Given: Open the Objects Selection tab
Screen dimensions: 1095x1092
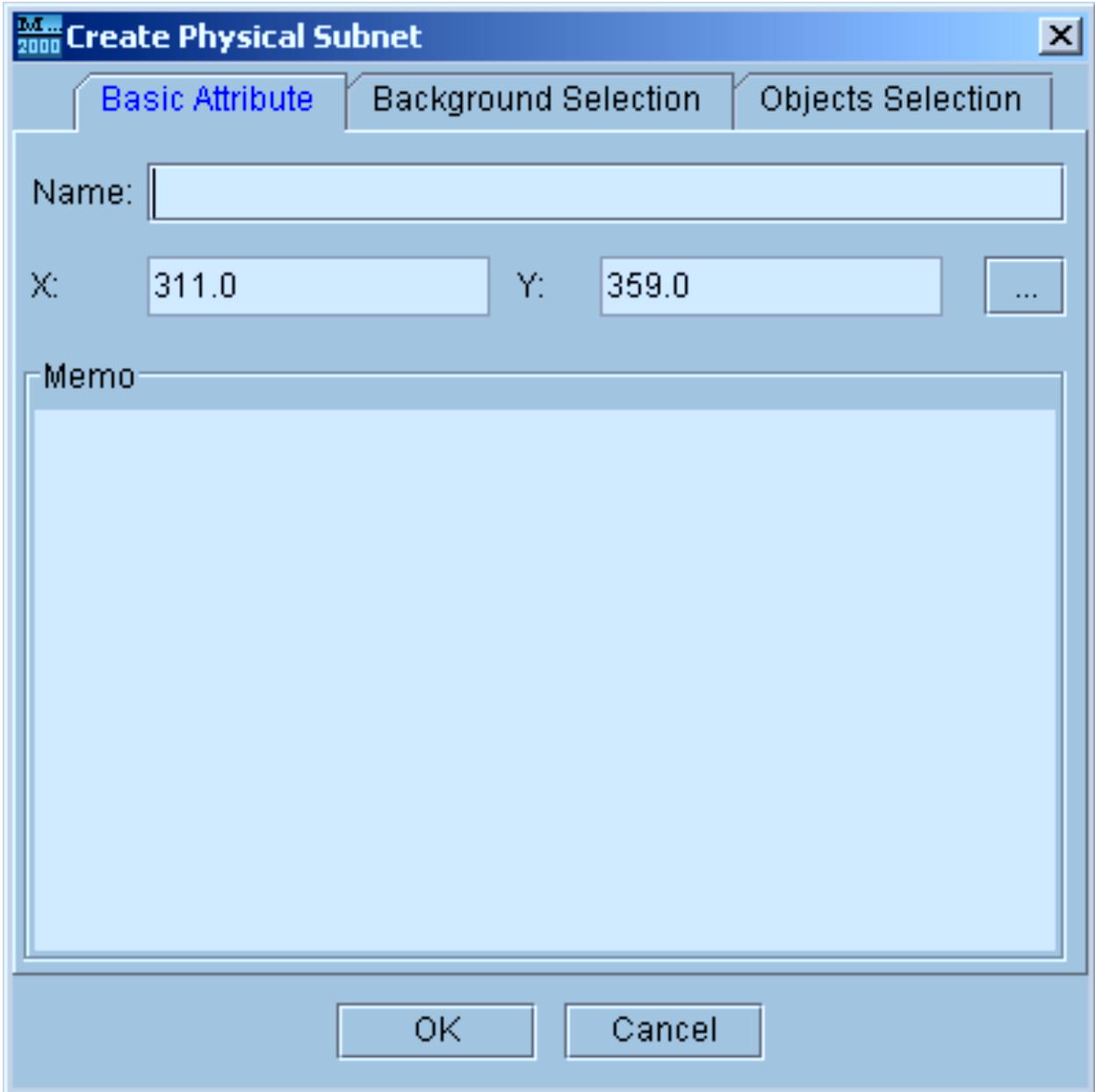Looking at the screenshot, I should [893, 100].
